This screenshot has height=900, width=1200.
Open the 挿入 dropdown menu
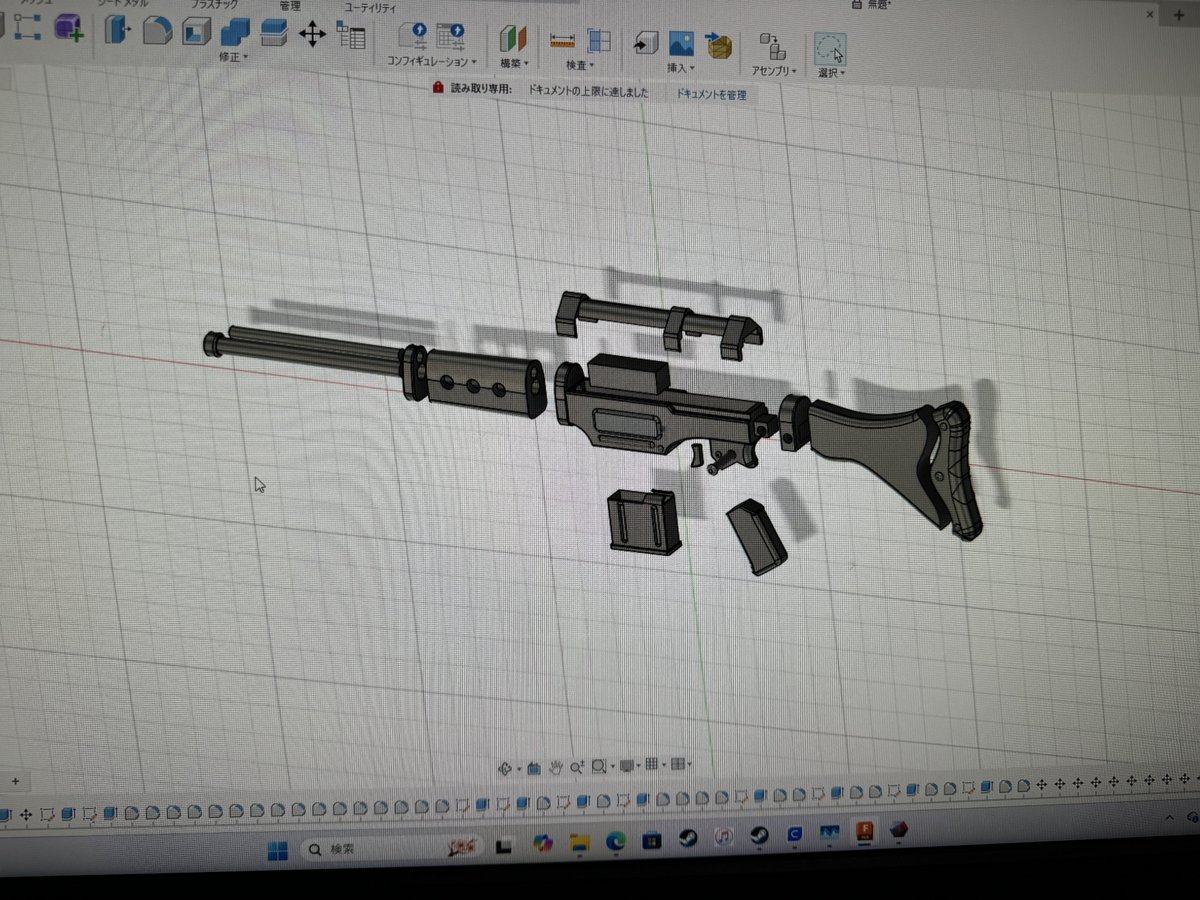pyautogui.click(x=681, y=68)
